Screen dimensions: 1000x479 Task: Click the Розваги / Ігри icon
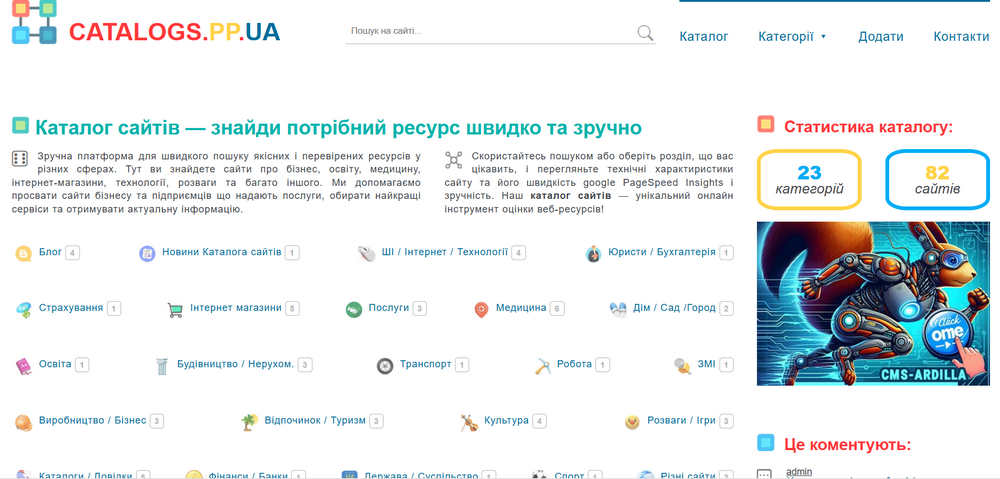click(632, 422)
